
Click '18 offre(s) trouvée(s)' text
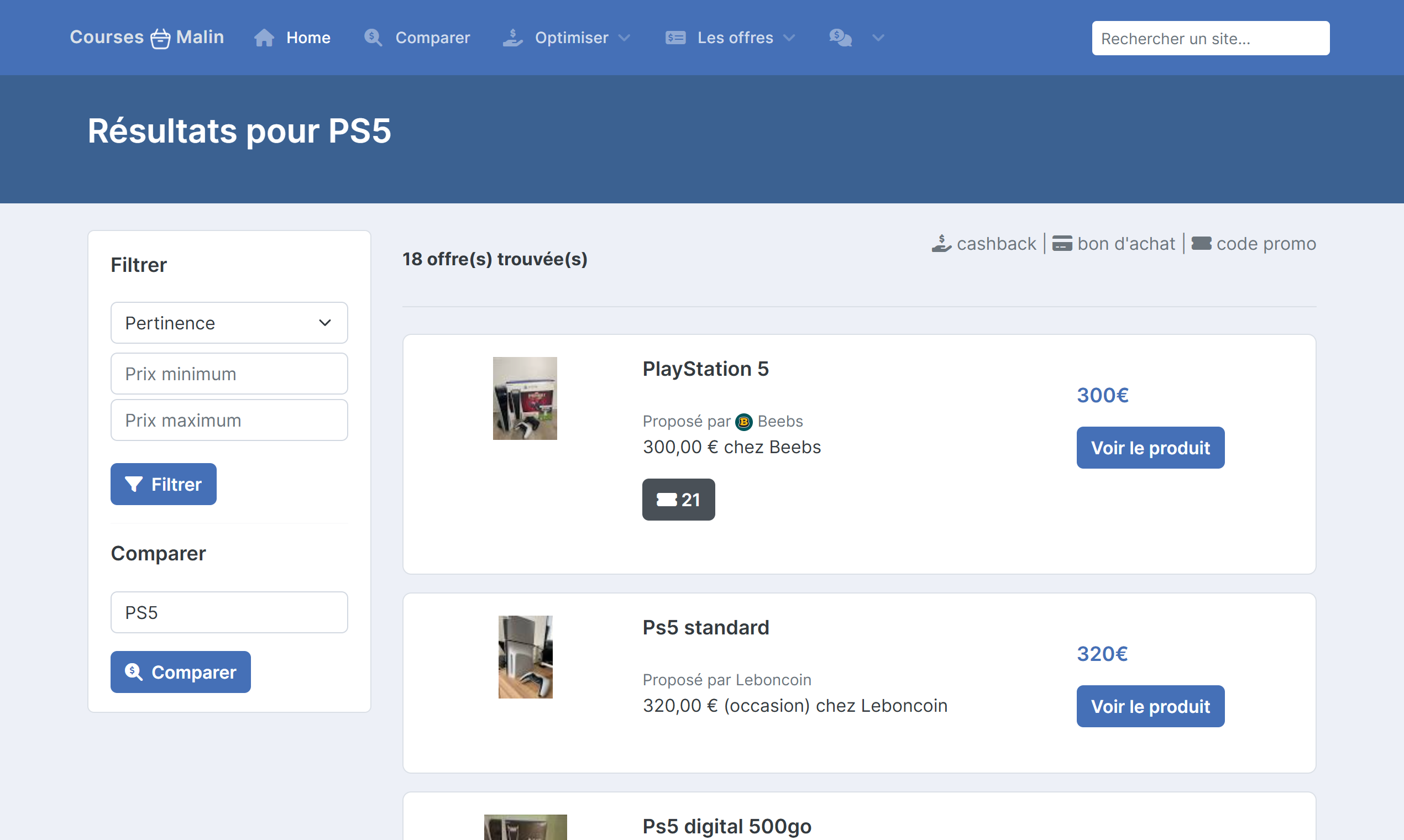495,259
